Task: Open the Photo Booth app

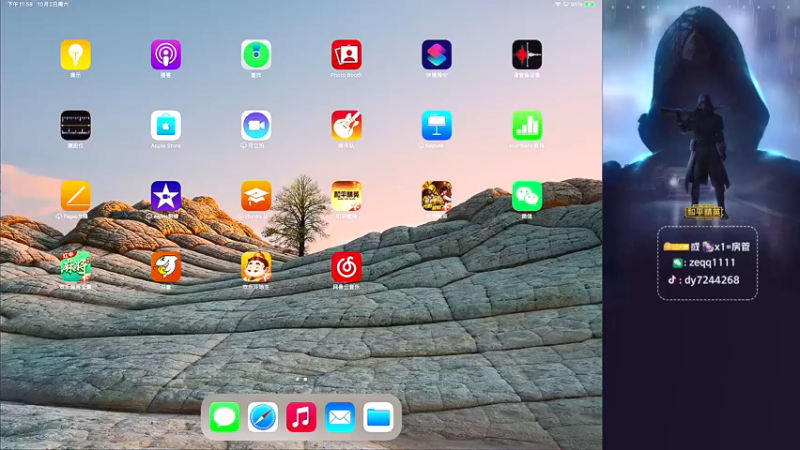Action: [346, 55]
